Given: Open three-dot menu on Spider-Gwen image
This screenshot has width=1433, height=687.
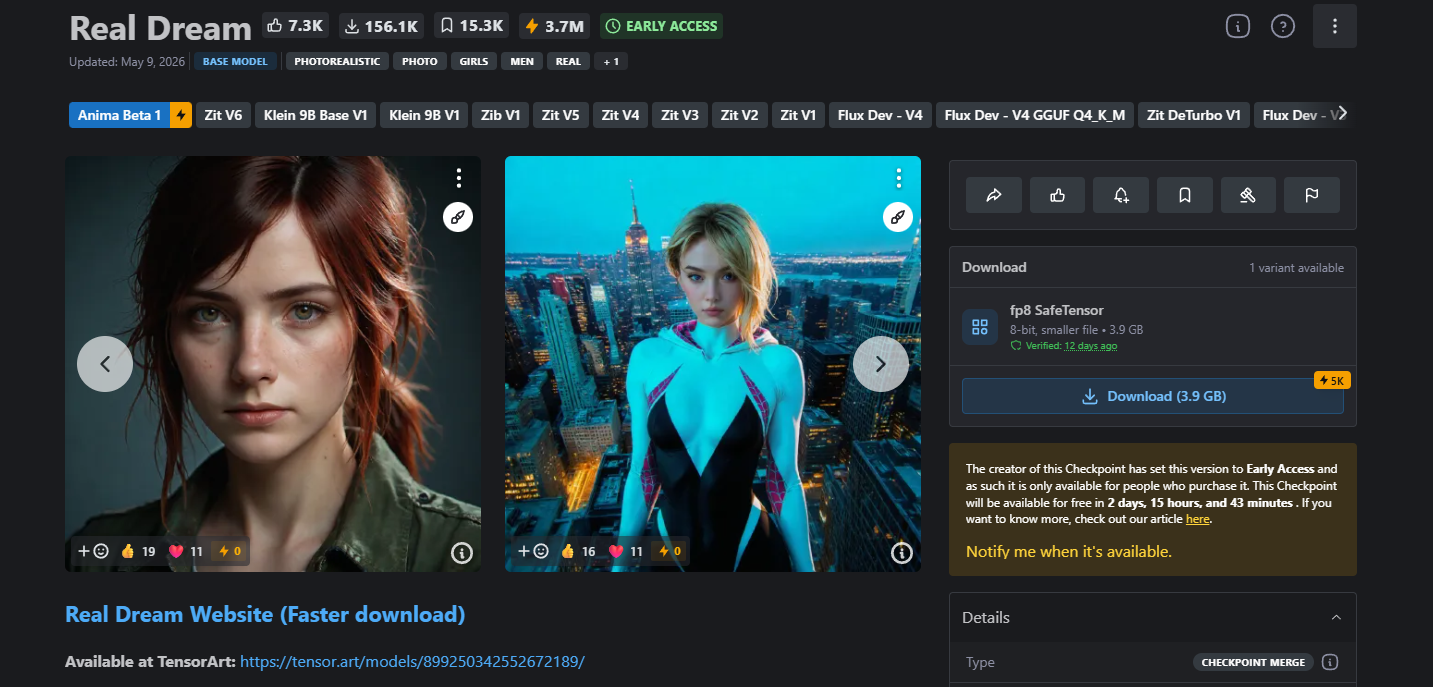Looking at the screenshot, I should (x=899, y=178).
